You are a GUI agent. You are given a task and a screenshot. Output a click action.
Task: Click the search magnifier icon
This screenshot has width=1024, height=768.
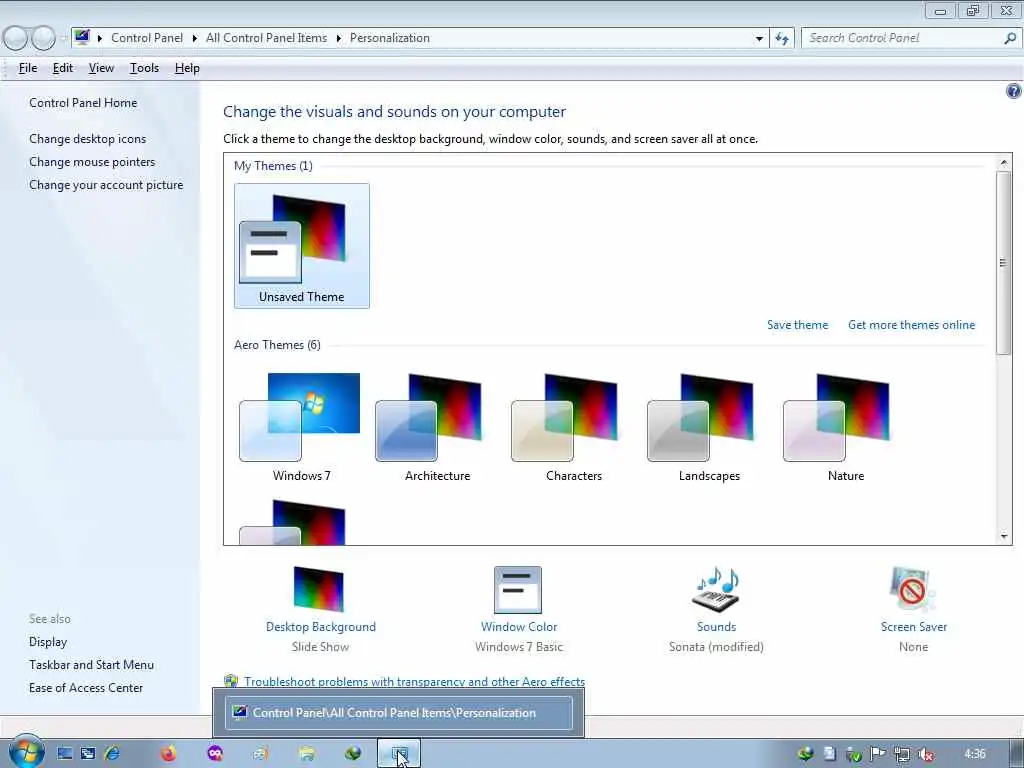coord(1010,38)
